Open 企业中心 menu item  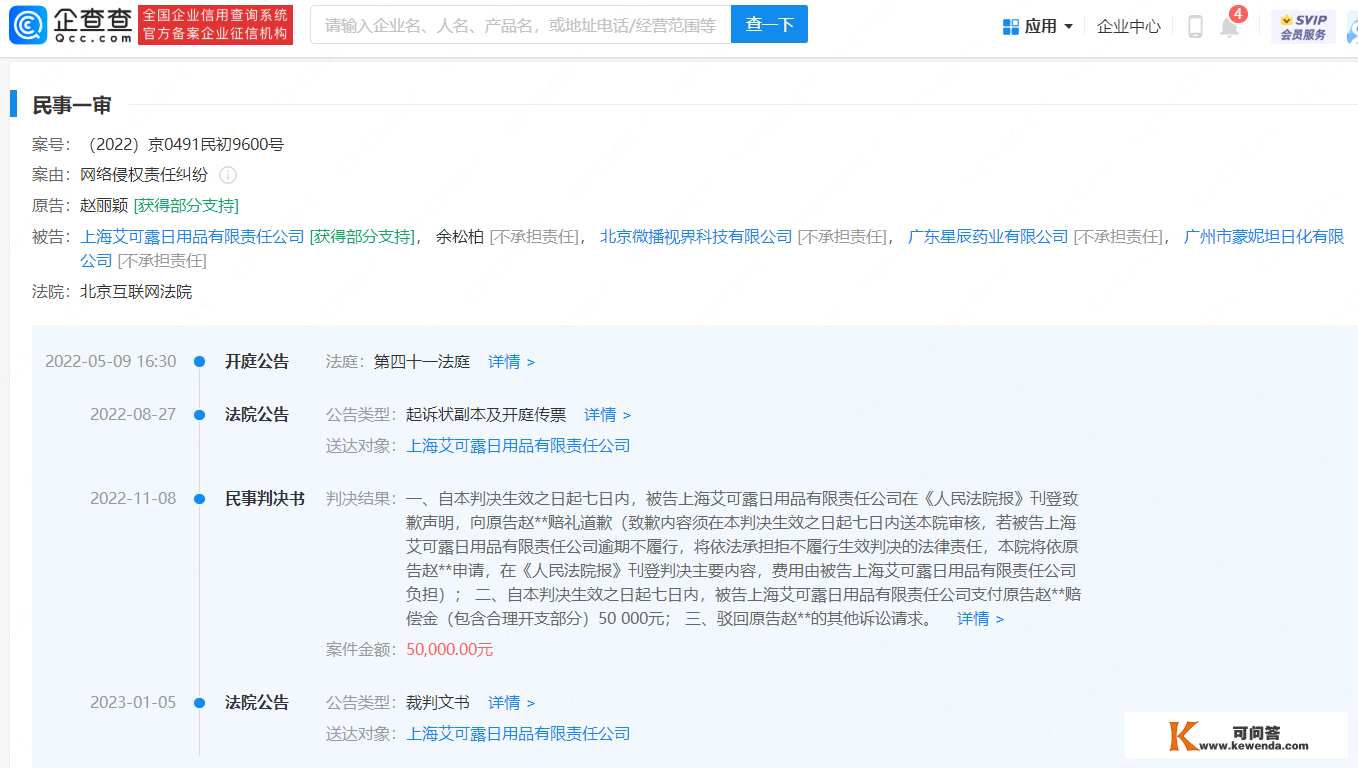tap(1128, 26)
